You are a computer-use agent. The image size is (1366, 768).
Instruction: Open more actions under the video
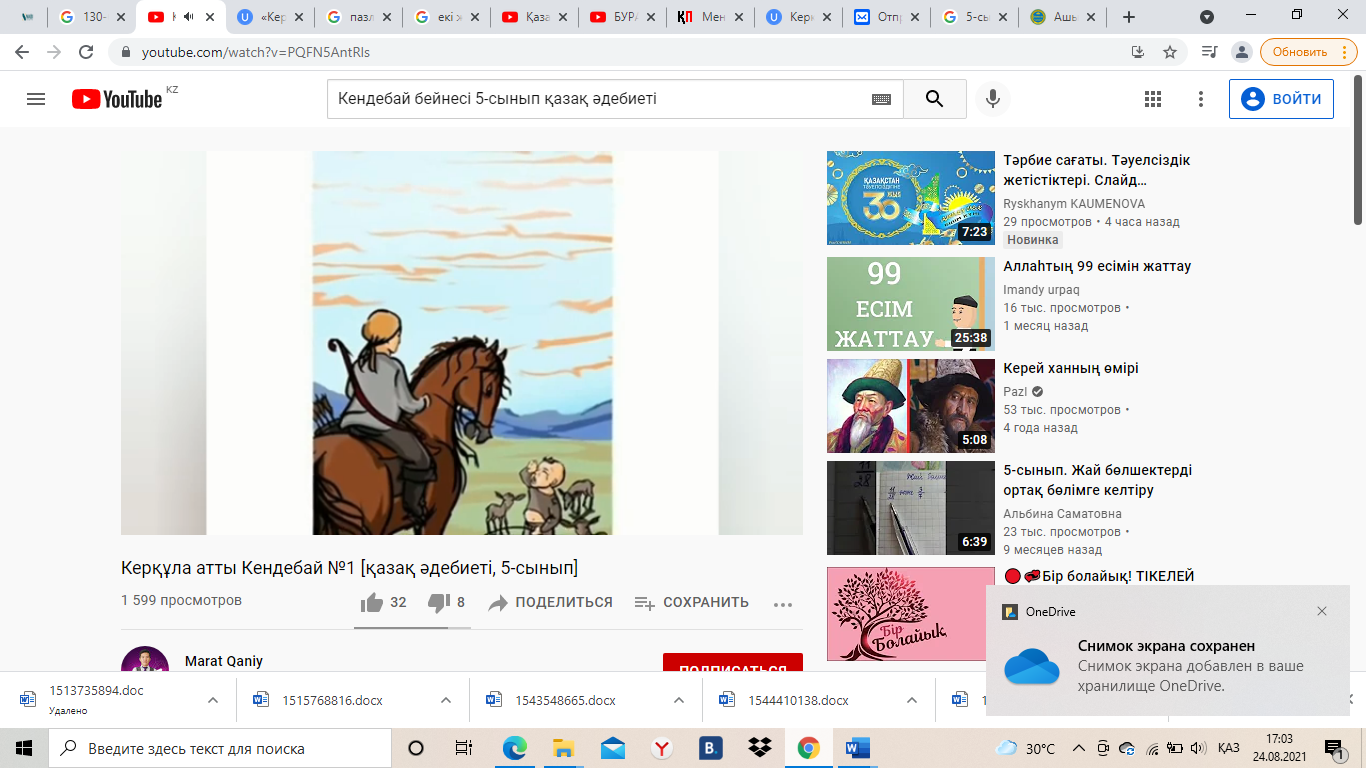coord(783,604)
